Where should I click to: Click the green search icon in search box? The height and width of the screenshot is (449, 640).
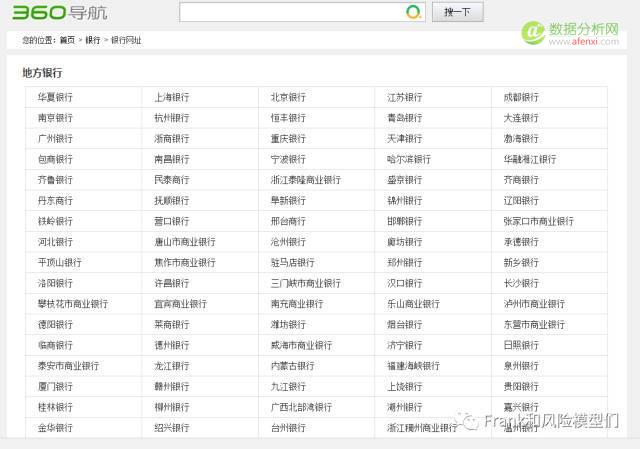coord(413,12)
